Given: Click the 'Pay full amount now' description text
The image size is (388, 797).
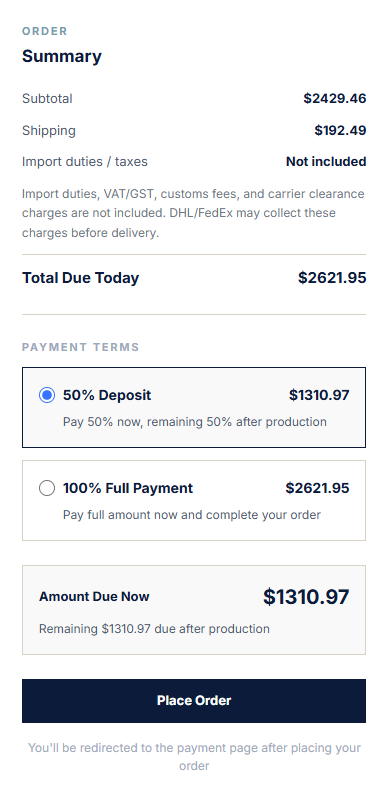Looking at the screenshot, I should click(x=192, y=514).
